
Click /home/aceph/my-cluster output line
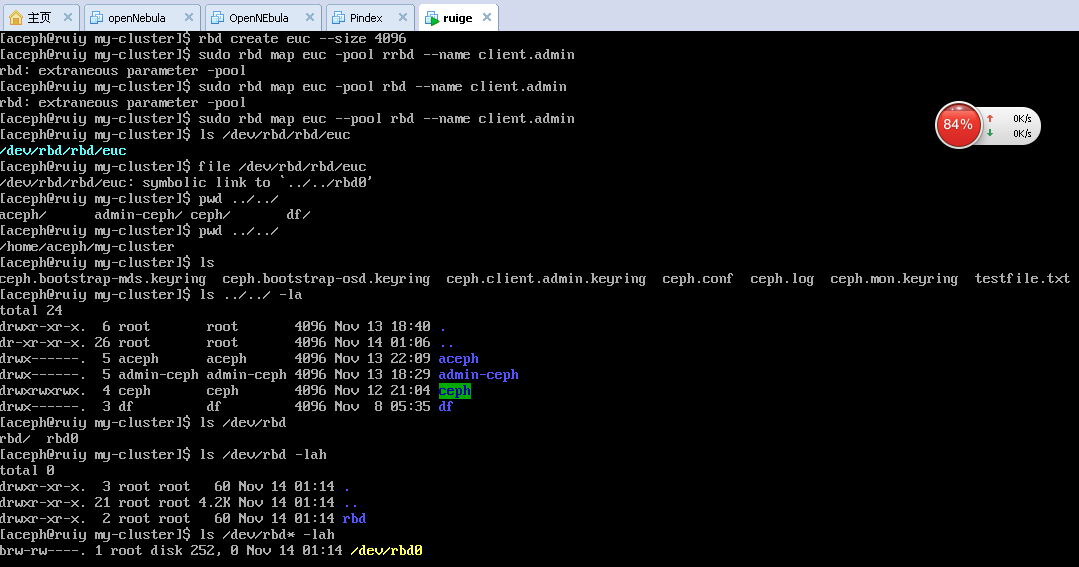(87, 247)
